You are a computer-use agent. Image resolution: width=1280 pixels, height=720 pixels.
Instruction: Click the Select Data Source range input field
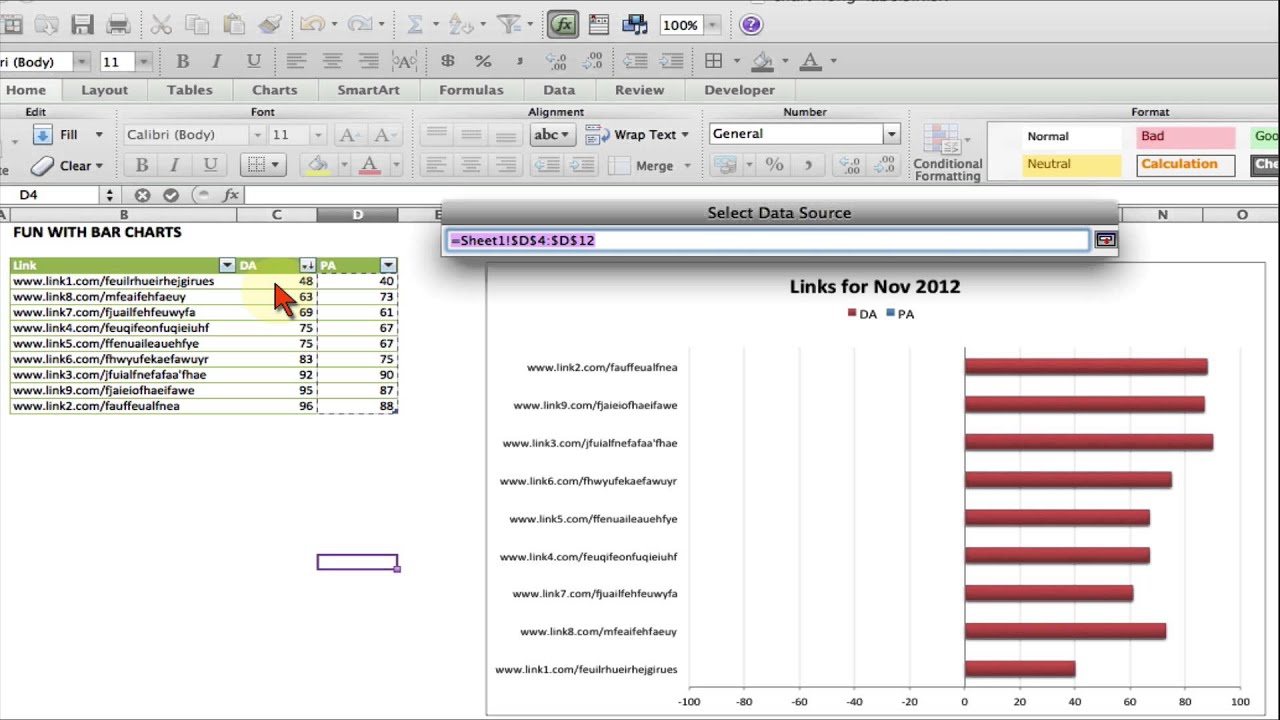pyautogui.click(x=767, y=240)
